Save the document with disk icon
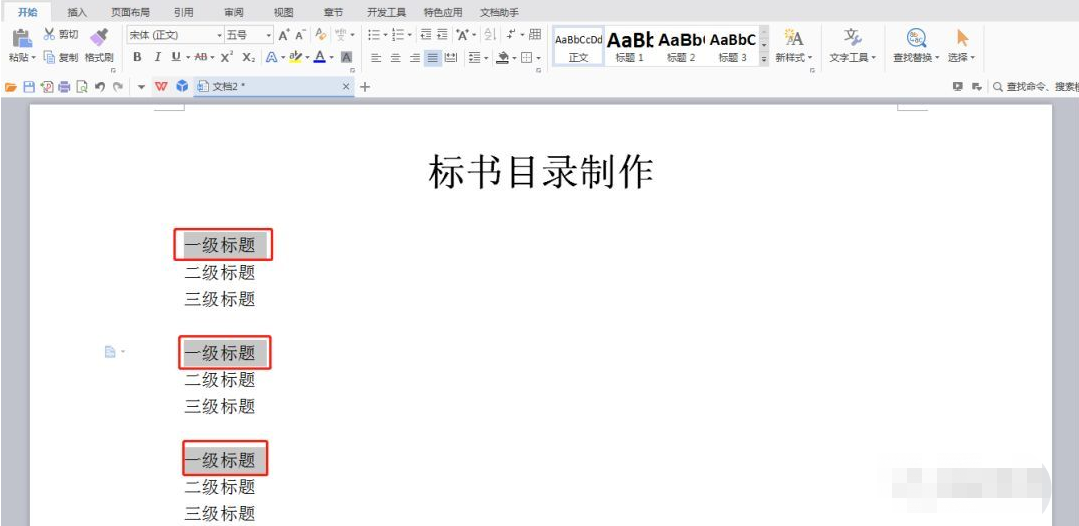Image resolution: width=1079 pixels, height=526 pixels. [x=29, y=87]
